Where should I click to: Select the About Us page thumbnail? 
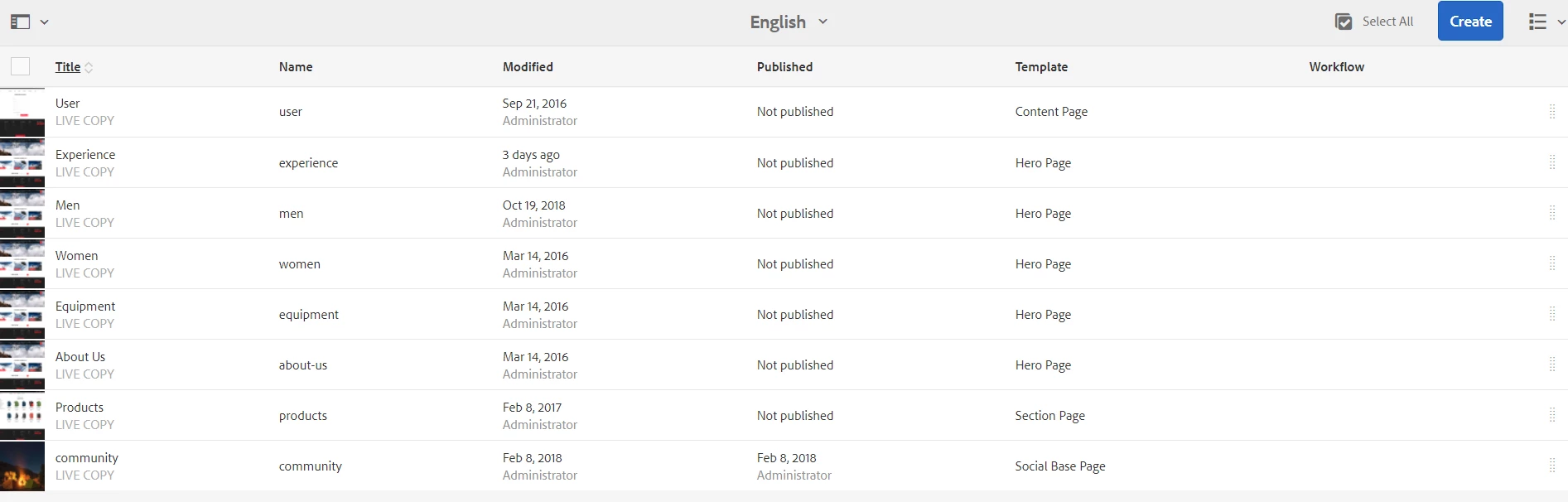point(22,365)
